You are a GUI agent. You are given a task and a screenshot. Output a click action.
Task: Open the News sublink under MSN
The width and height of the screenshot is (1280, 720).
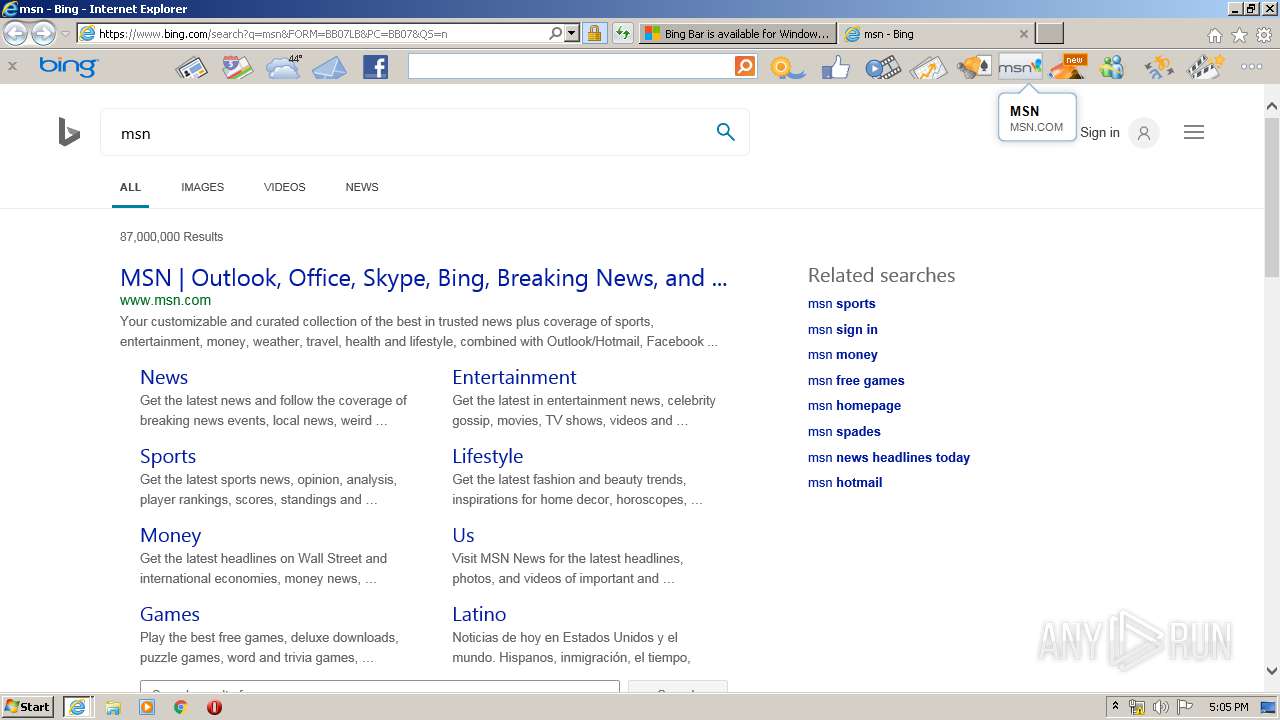click(164, 377)
